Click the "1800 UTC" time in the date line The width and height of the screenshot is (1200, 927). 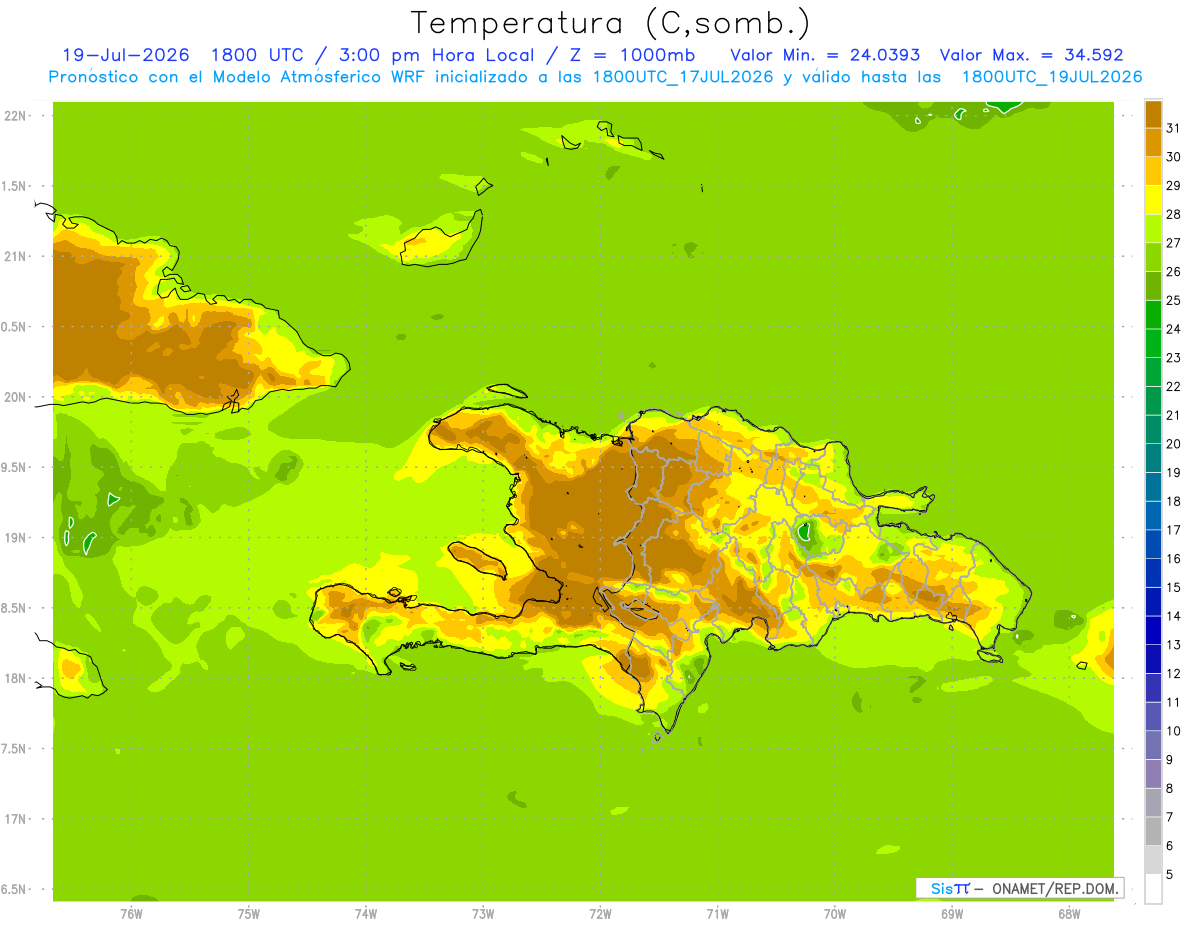(x=257, y=55)
